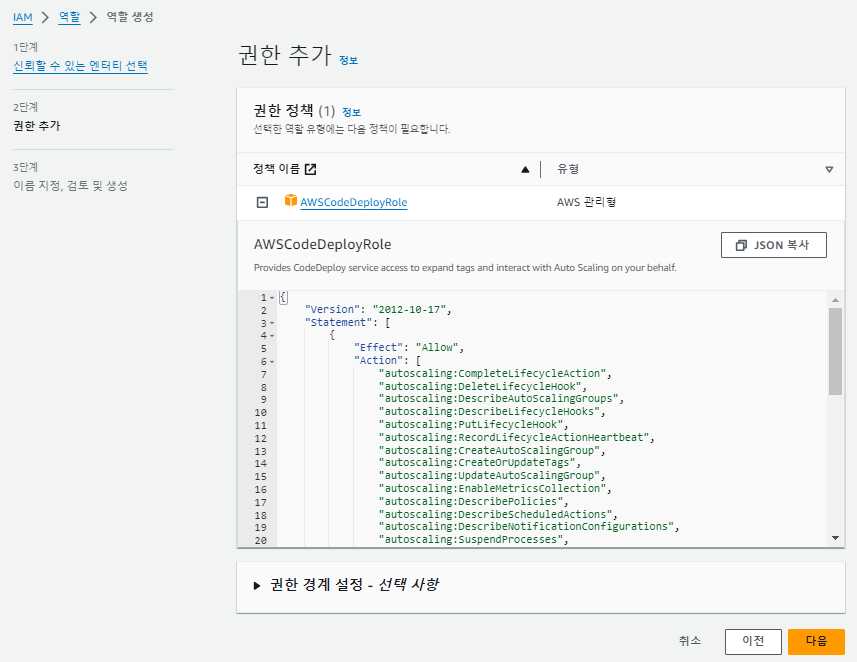The height and width of the screenshot is (662, 857).
Task: Click "autoscaling:CompleteLifecycleAction" line
Action: click(495, 373)
